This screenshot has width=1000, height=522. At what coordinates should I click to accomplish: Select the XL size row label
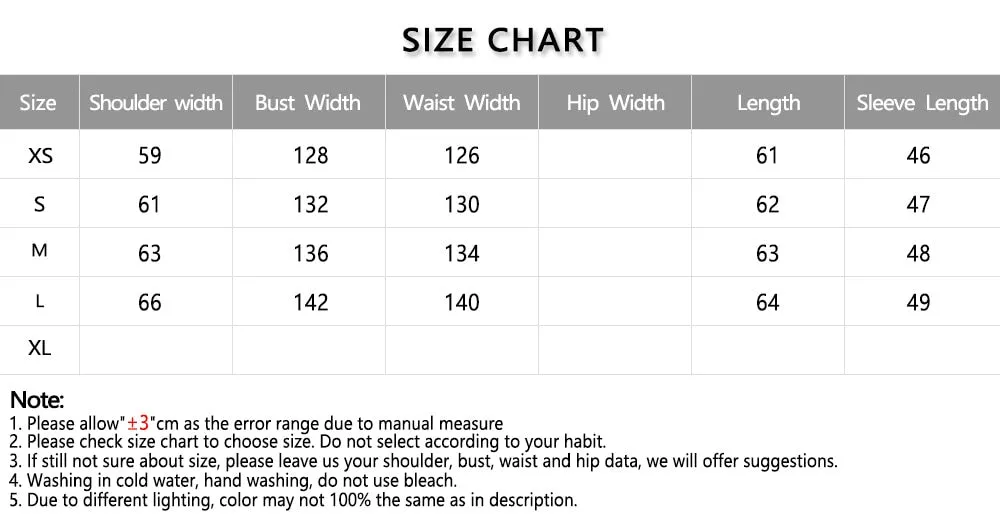[40, 348]
